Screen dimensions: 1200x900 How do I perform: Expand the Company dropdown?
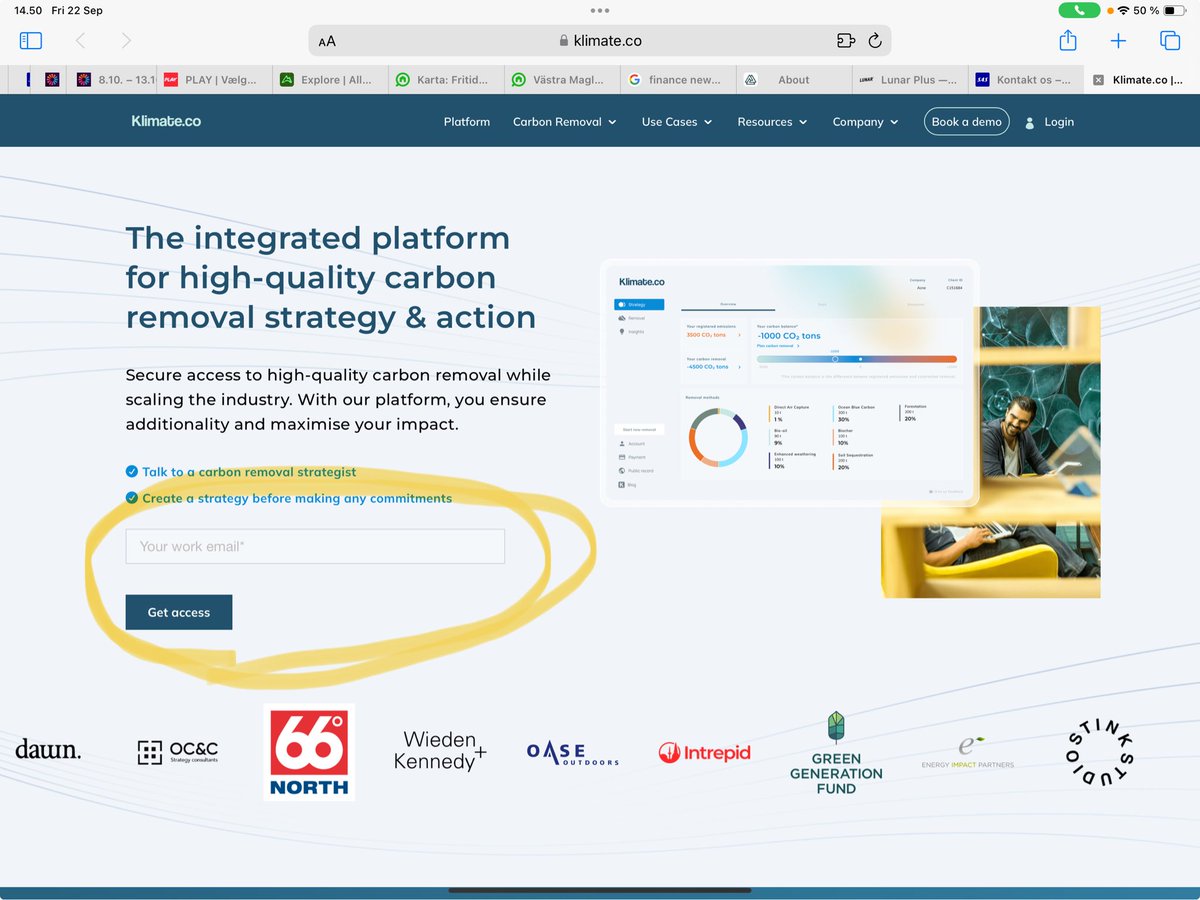tap(865, 122)
